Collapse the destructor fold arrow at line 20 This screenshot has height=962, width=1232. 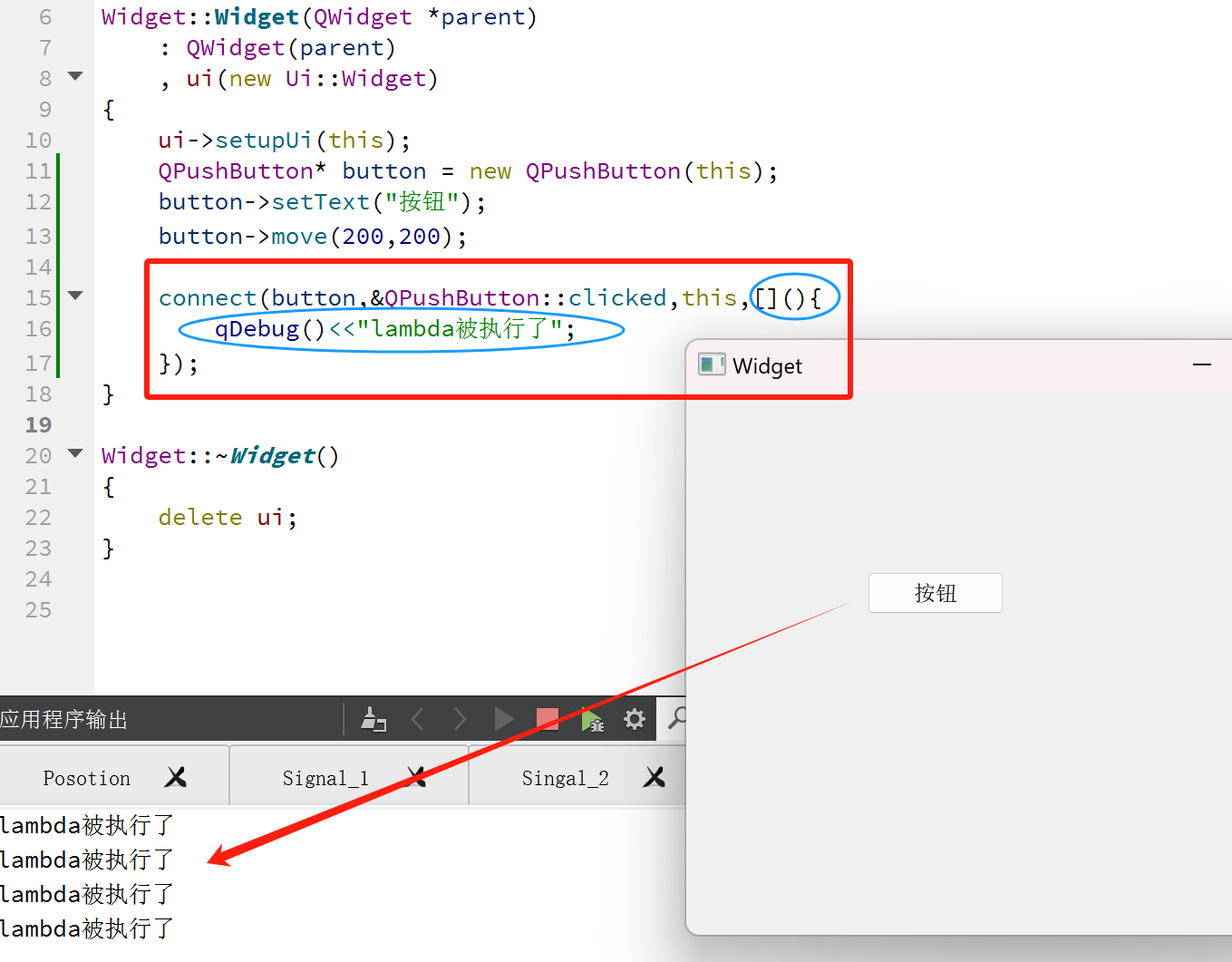[76, 452]
